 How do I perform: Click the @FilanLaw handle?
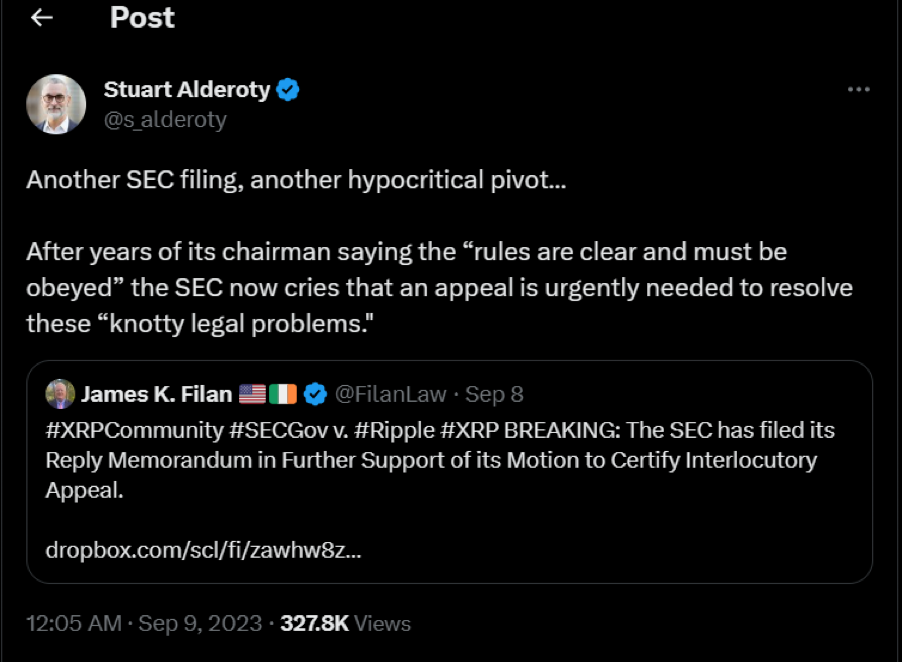click(390, 394)
